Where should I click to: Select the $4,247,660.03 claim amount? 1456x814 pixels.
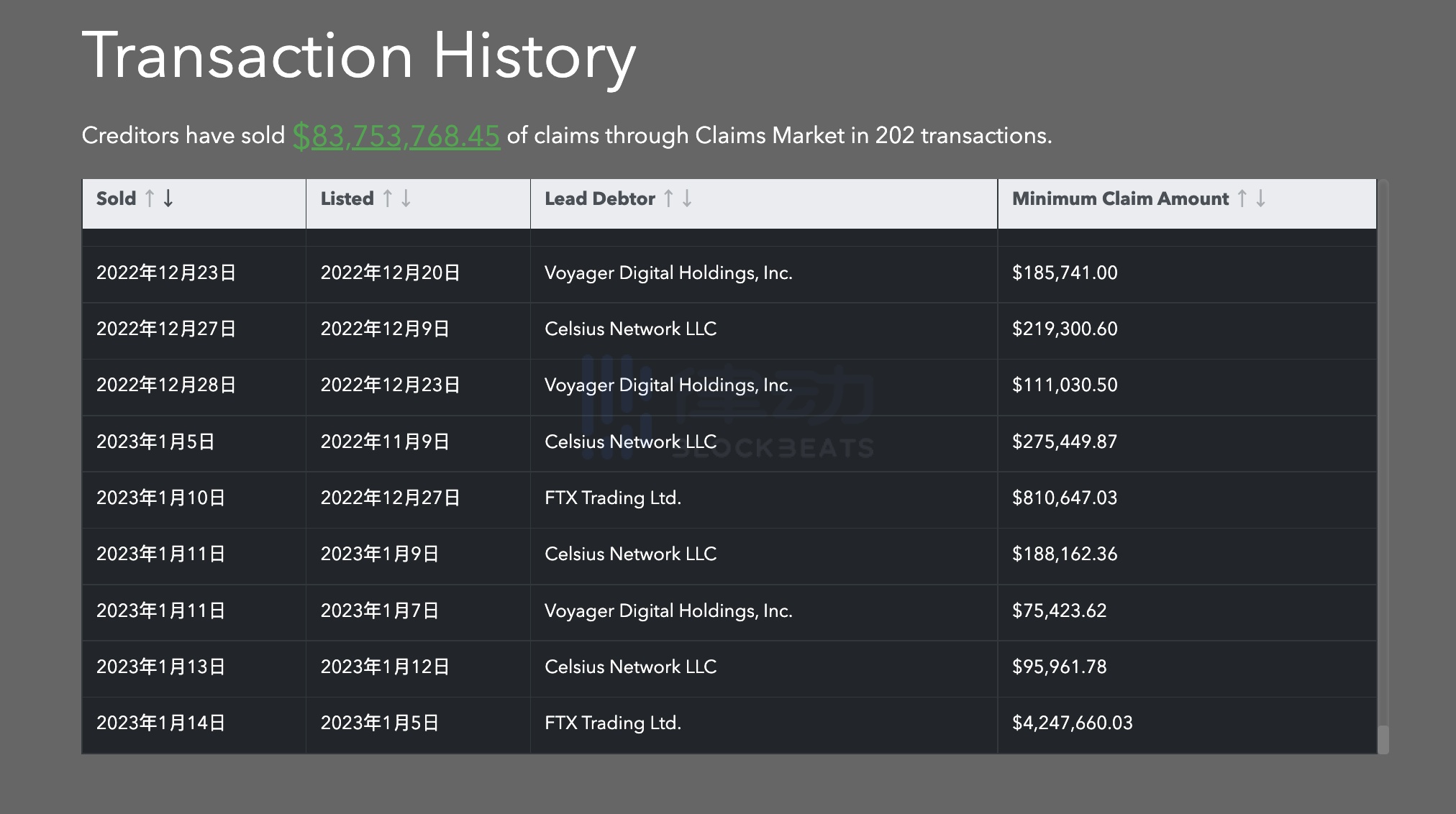1073,723
